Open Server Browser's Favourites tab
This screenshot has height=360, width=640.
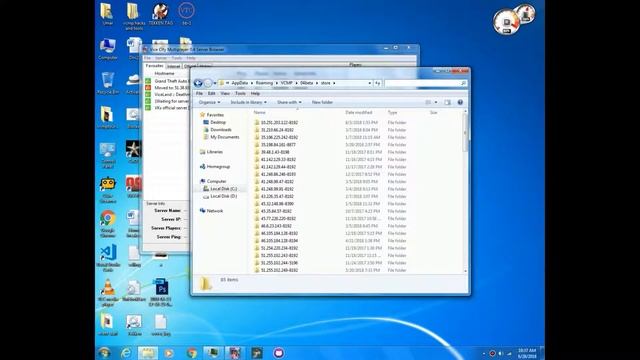click(154, 66)
